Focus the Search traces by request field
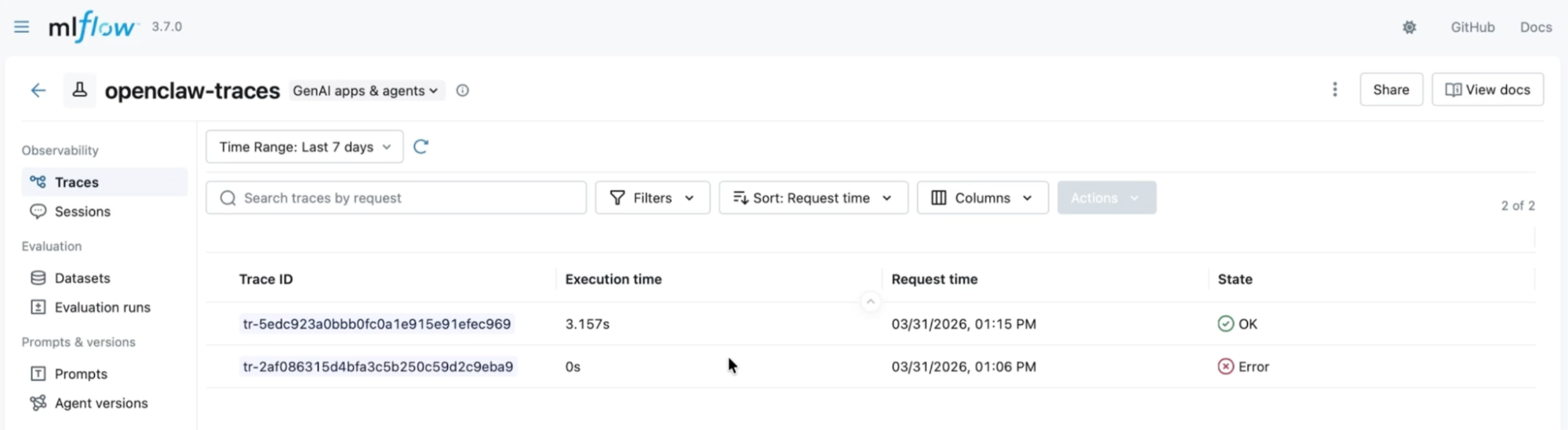The image size is (1568, 430). click(x=396, y=198)
